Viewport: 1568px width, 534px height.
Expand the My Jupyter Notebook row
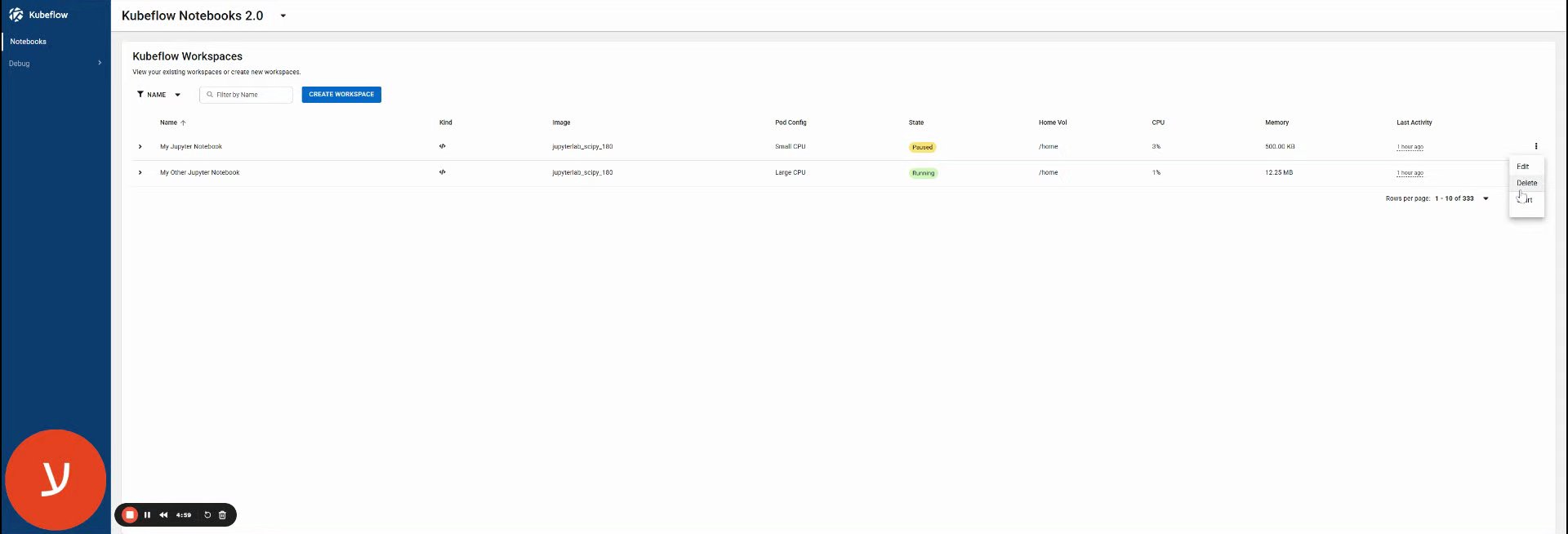(x=140, y=147)
